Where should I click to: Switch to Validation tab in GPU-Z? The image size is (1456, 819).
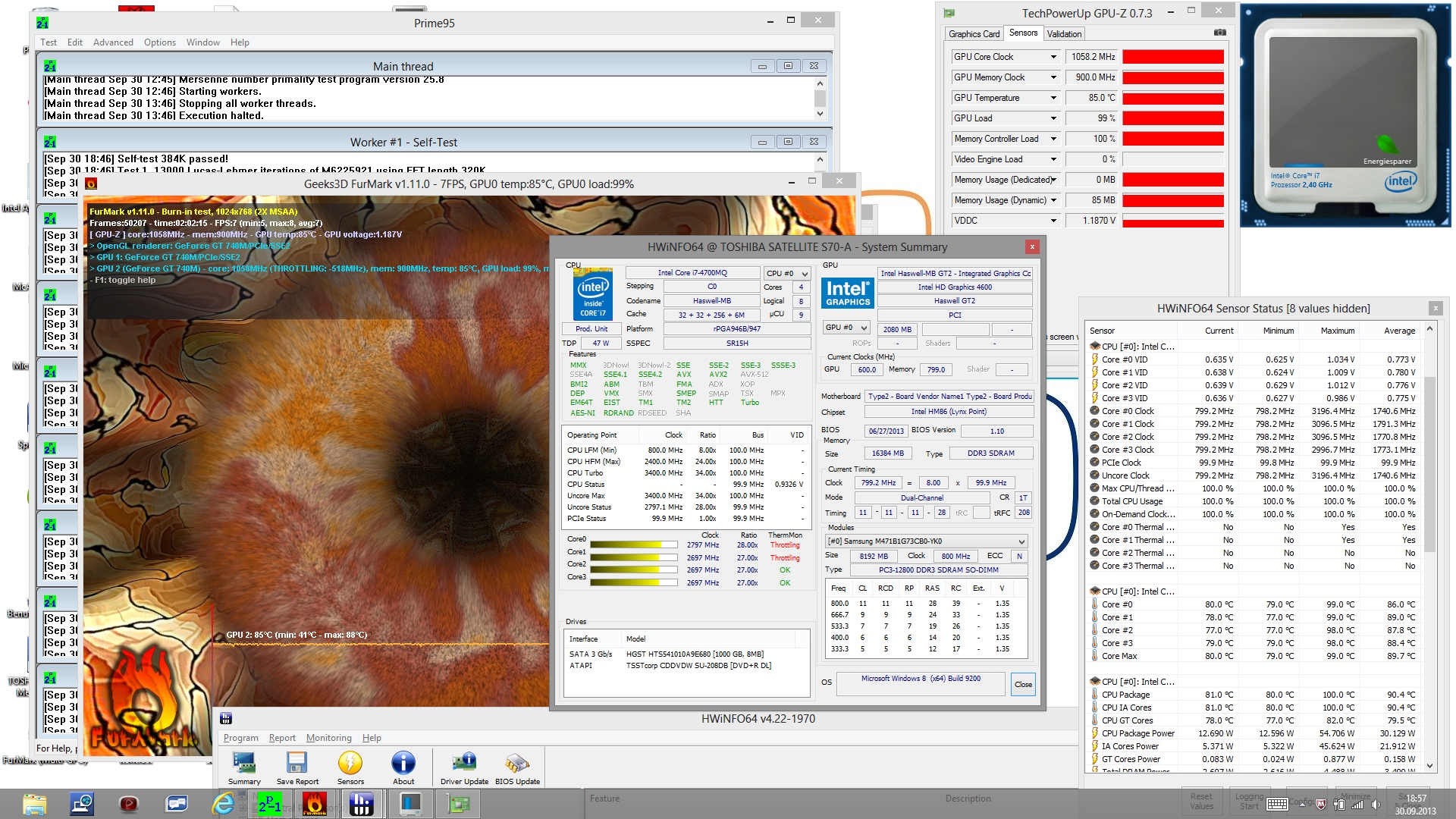pyautogui.click(x=1064, y=33)
